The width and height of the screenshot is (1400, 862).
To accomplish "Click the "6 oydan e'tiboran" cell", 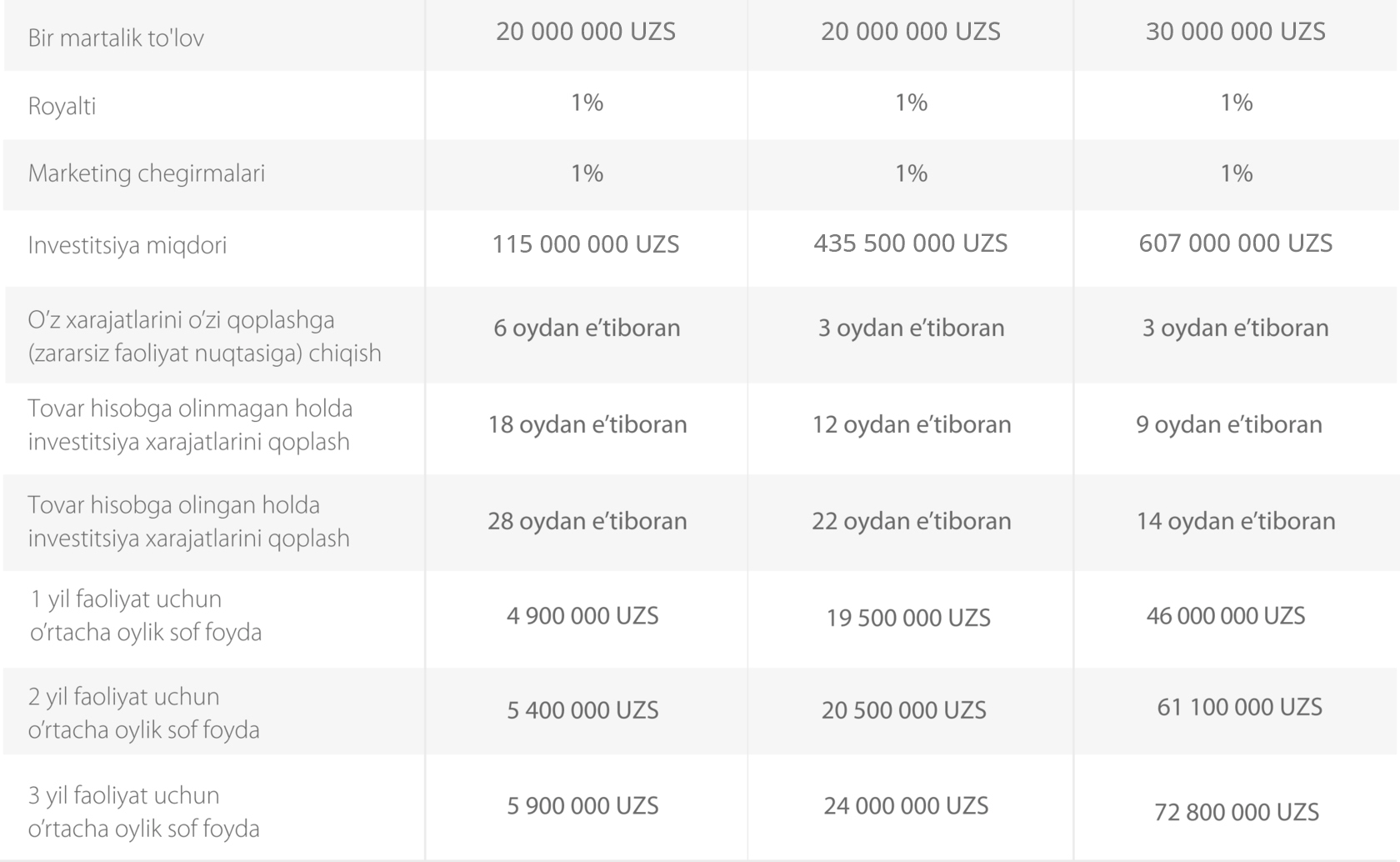I will [587, 328].
